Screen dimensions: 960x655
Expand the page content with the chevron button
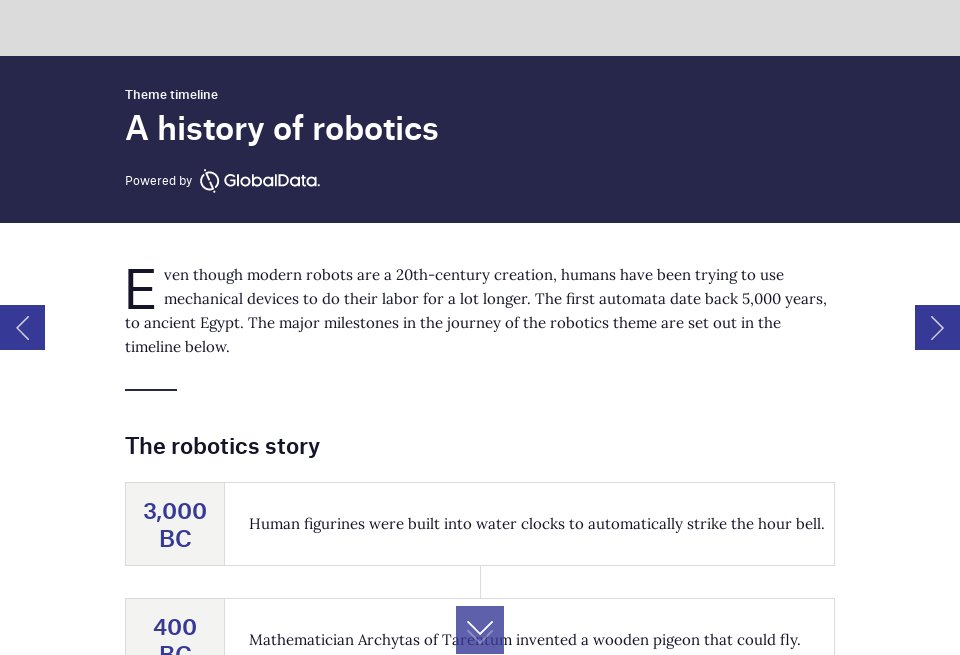pos(480,629)
